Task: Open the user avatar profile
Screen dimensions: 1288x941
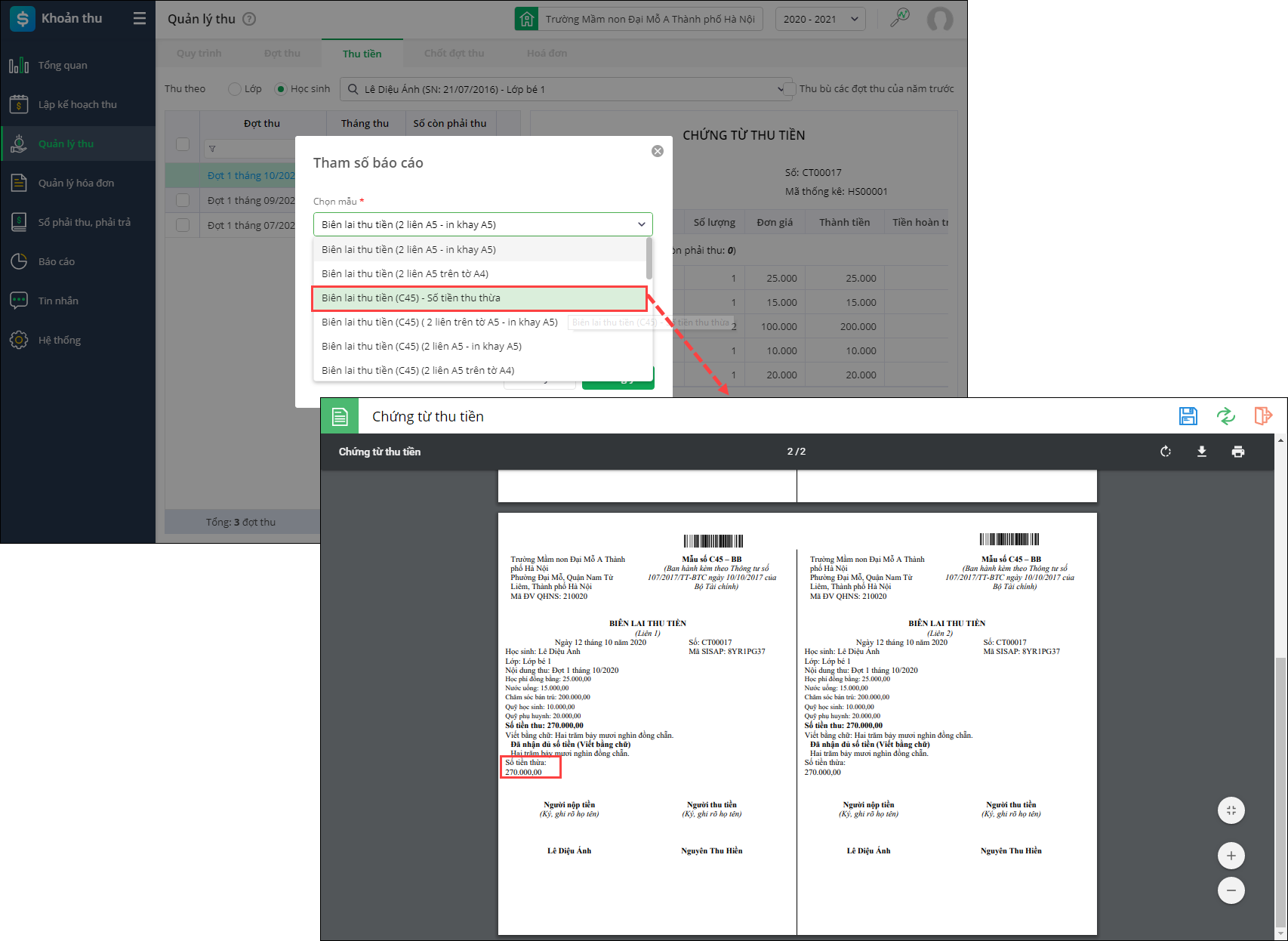Action: pyautogui.click(x=940, y=19)
